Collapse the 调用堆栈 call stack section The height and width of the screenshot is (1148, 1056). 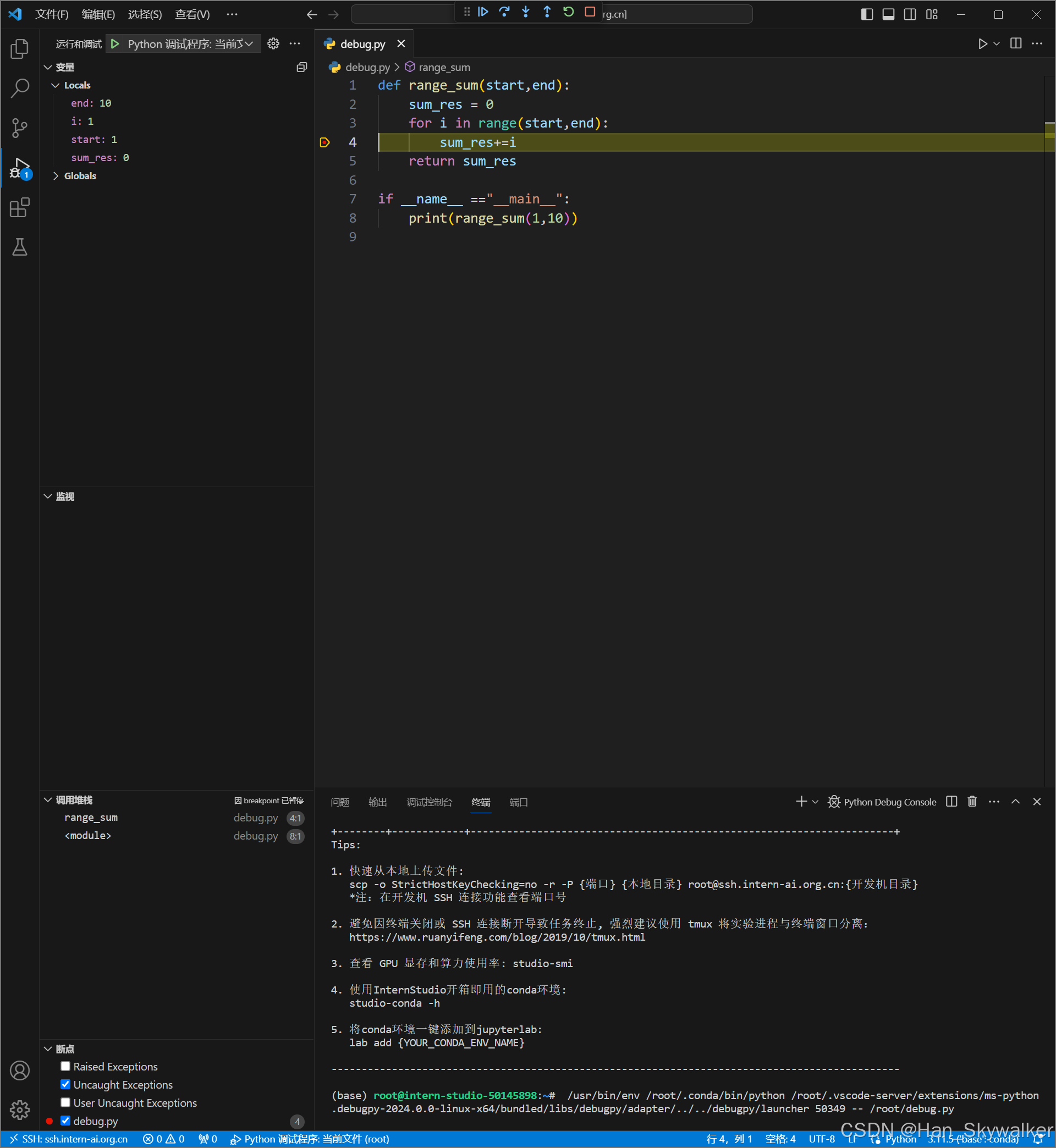tap(48, 800)
